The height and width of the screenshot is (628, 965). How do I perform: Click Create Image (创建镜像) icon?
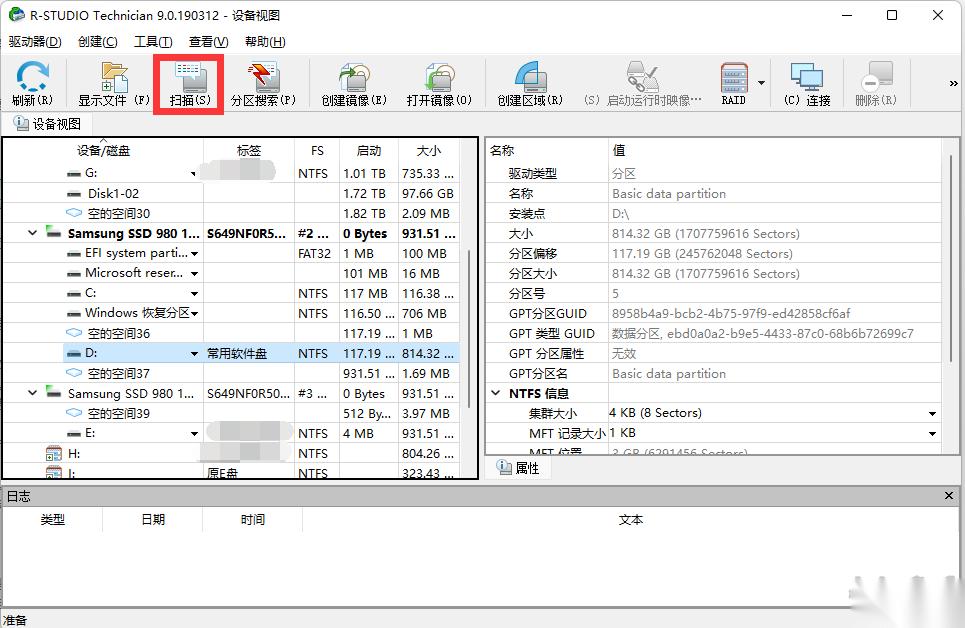354,84
